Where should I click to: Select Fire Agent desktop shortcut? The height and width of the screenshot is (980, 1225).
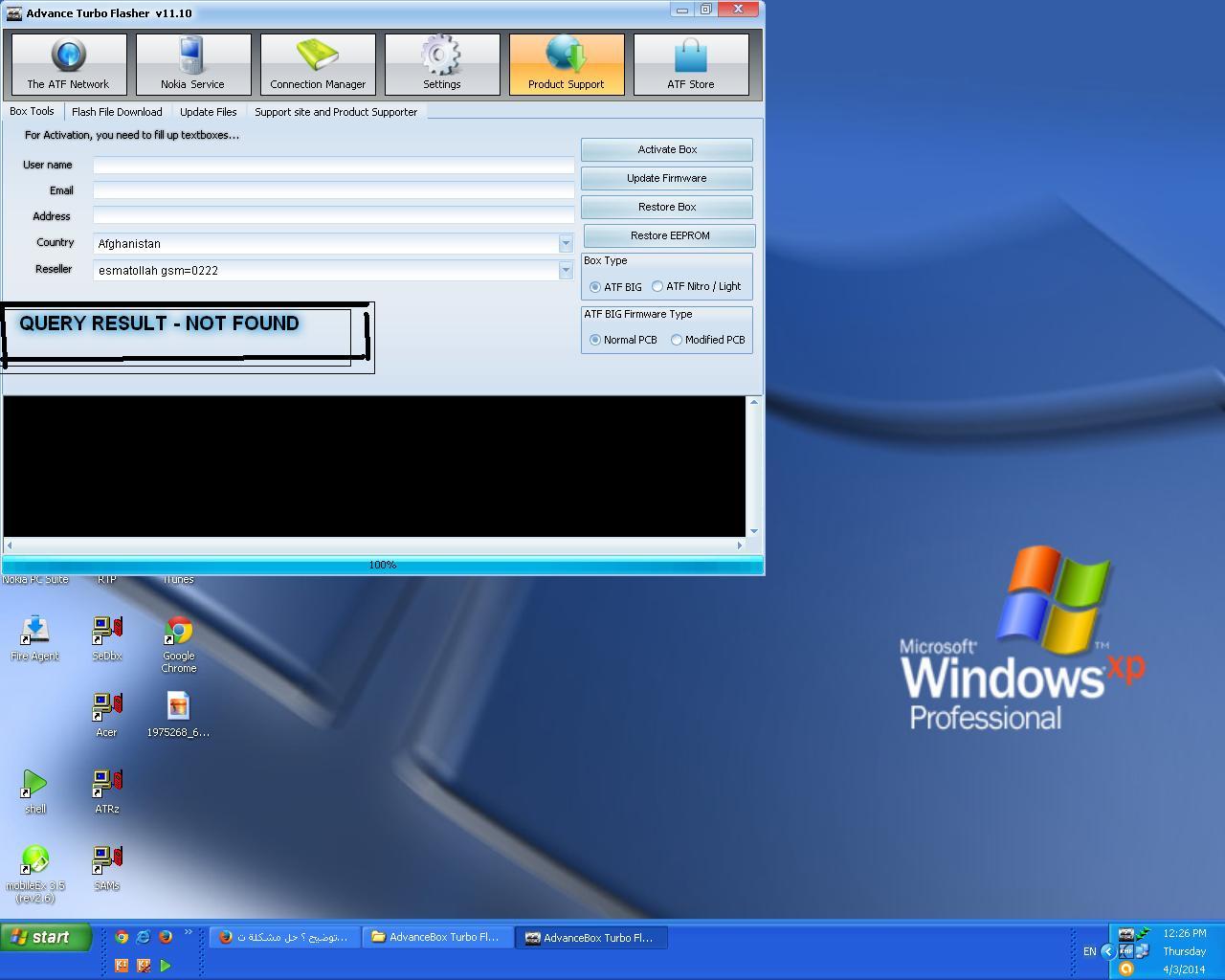coord(35,638)
